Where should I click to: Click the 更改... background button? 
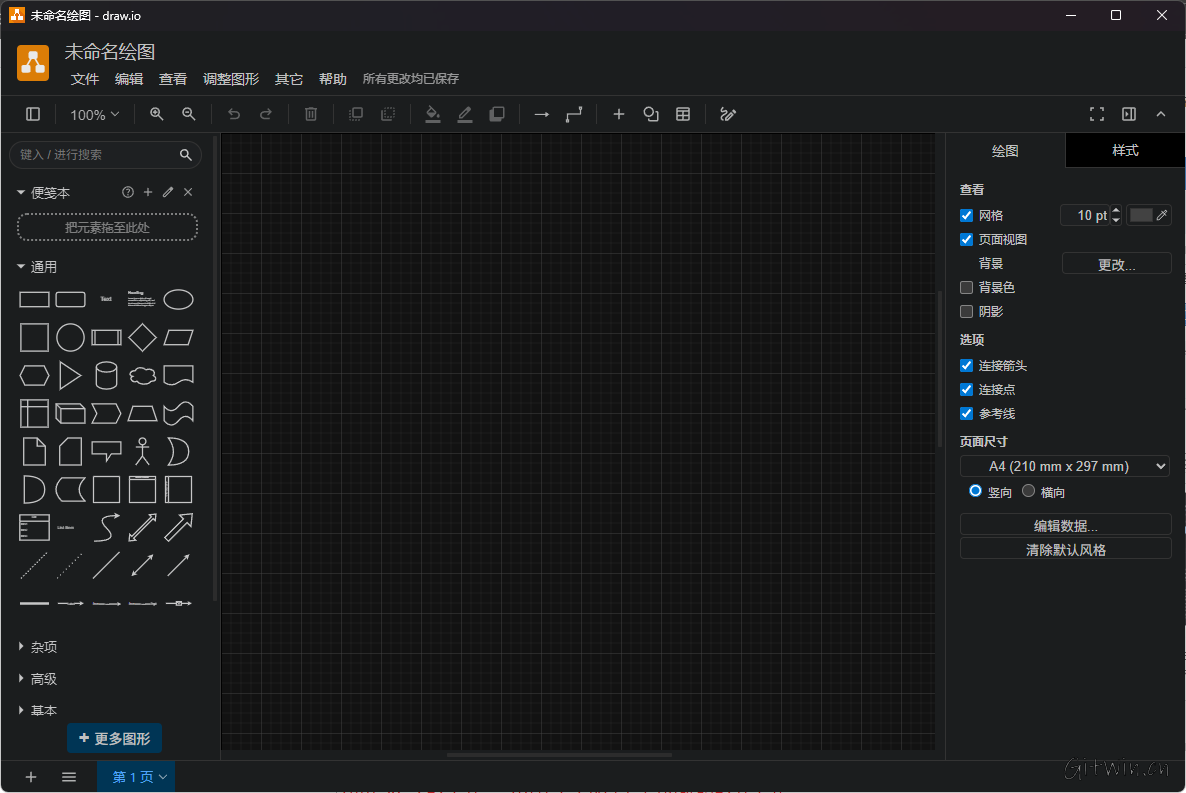click(x=1116, y=264)
